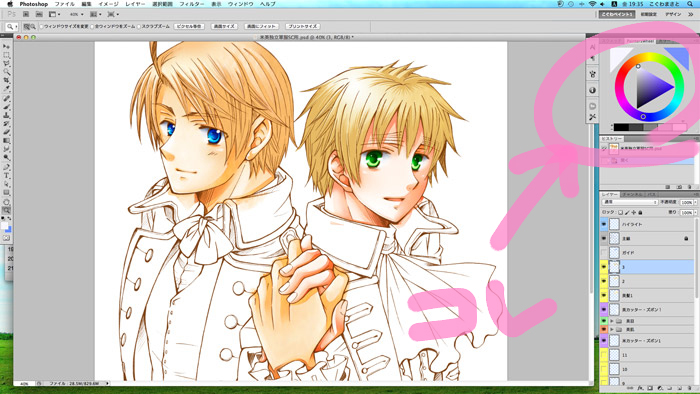700x394 pixels.
Task: Select the Healing Brush tool
Action: (x=6, y=98)
